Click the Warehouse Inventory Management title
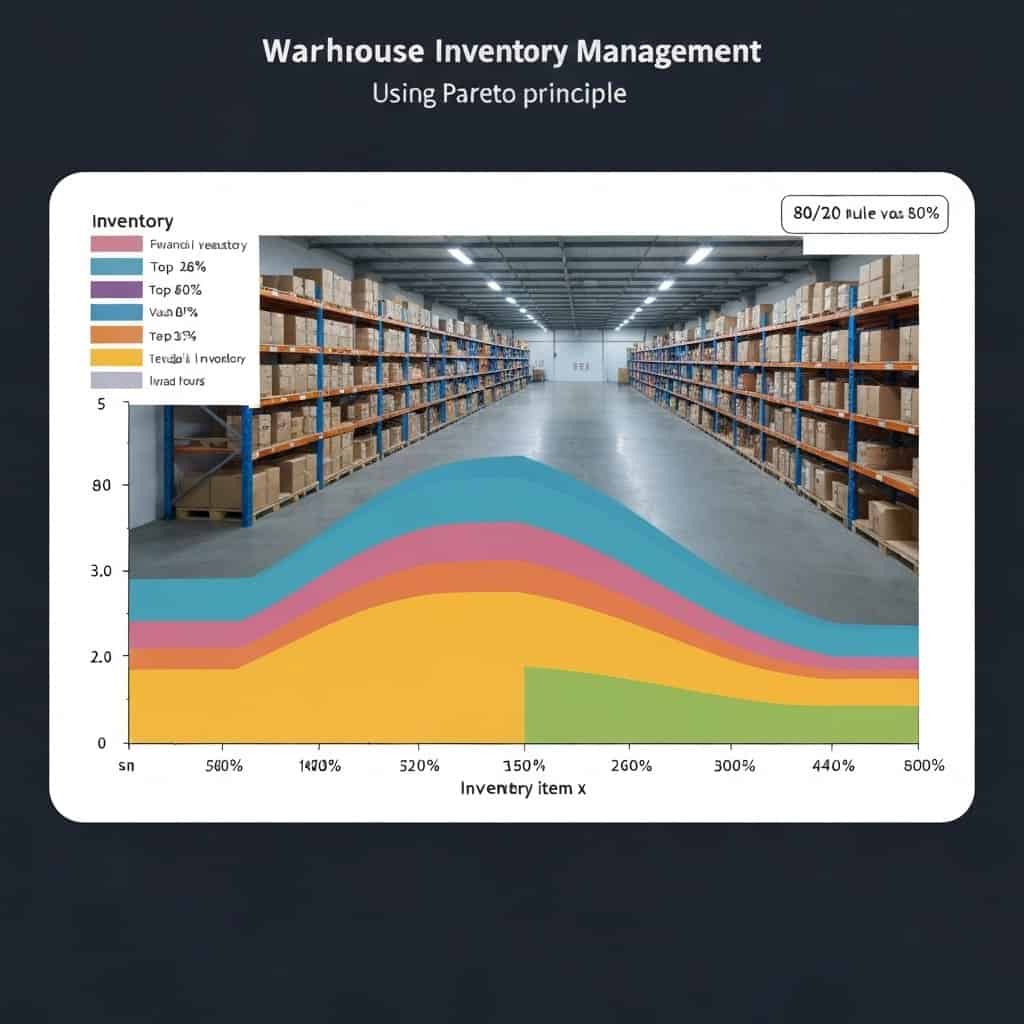 coord(511,51)
